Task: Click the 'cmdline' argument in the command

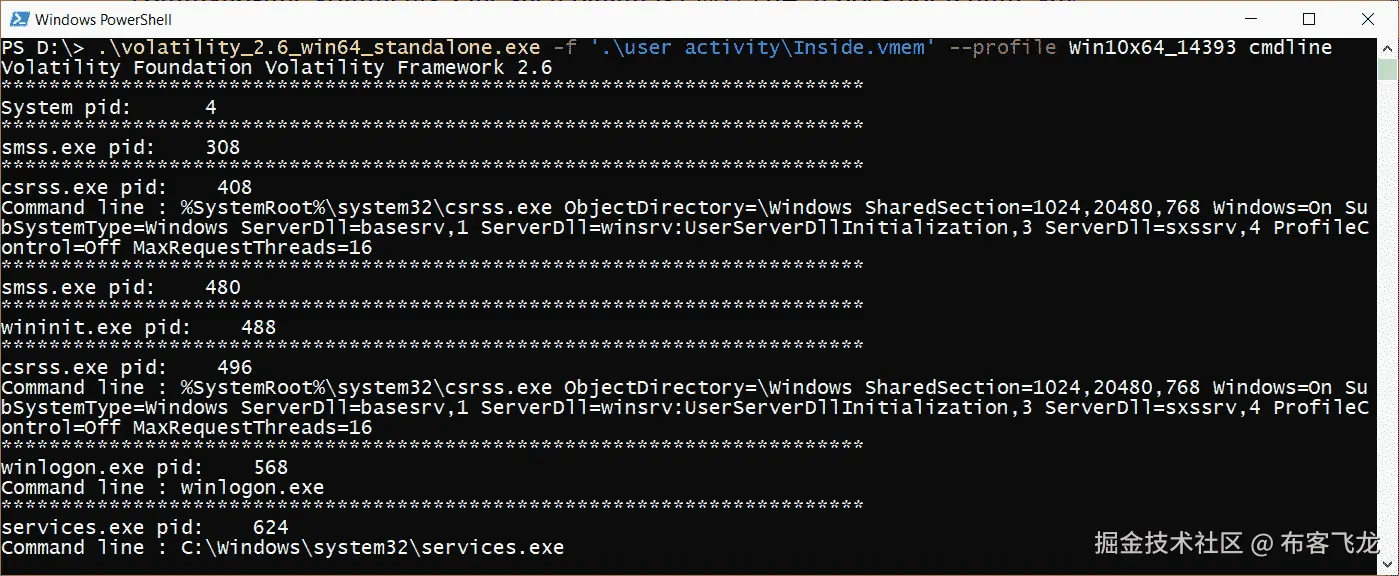Action: (1289, 47)
